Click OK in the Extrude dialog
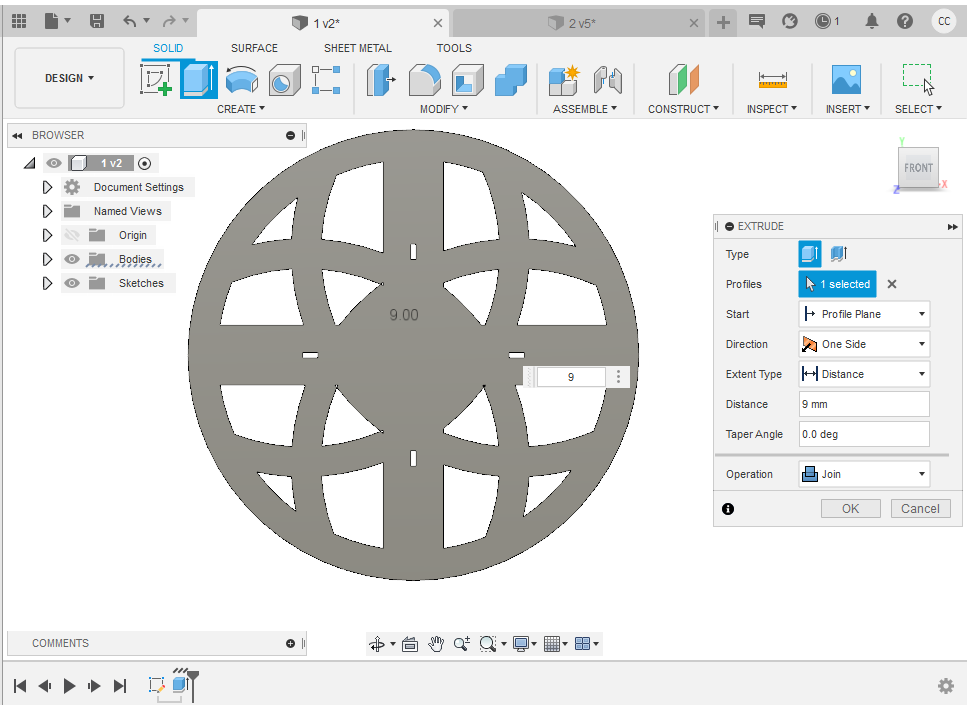 [x=850, y=508]
